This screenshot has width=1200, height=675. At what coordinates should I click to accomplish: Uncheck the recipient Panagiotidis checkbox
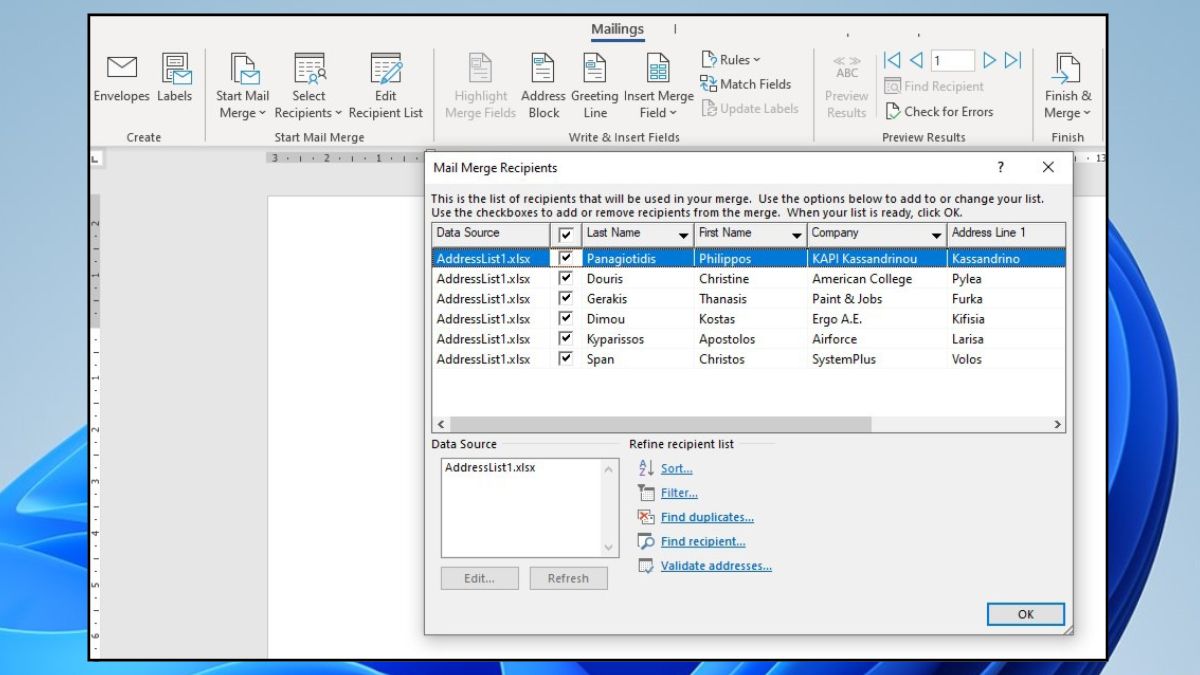tap(566, 258)
